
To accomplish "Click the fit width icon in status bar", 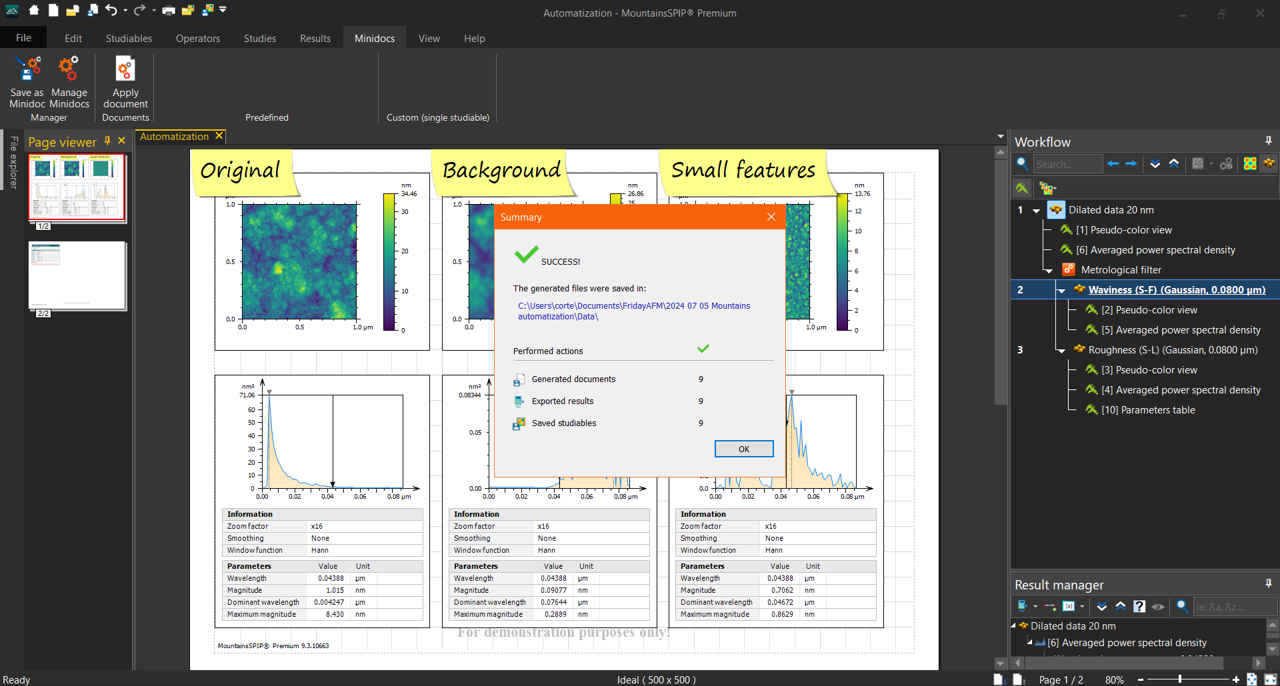I will 1270,679.
